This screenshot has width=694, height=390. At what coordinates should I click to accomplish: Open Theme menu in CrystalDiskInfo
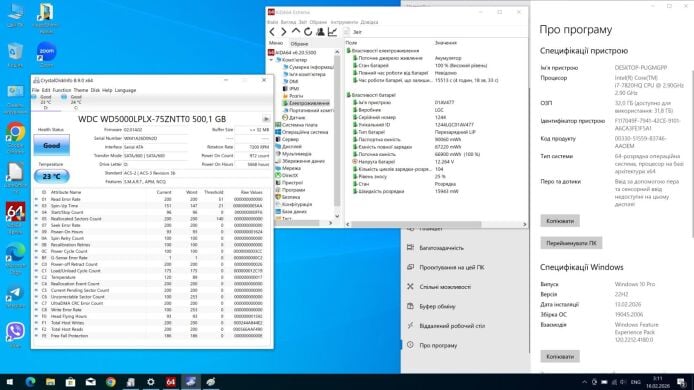[x=81, y=90]
